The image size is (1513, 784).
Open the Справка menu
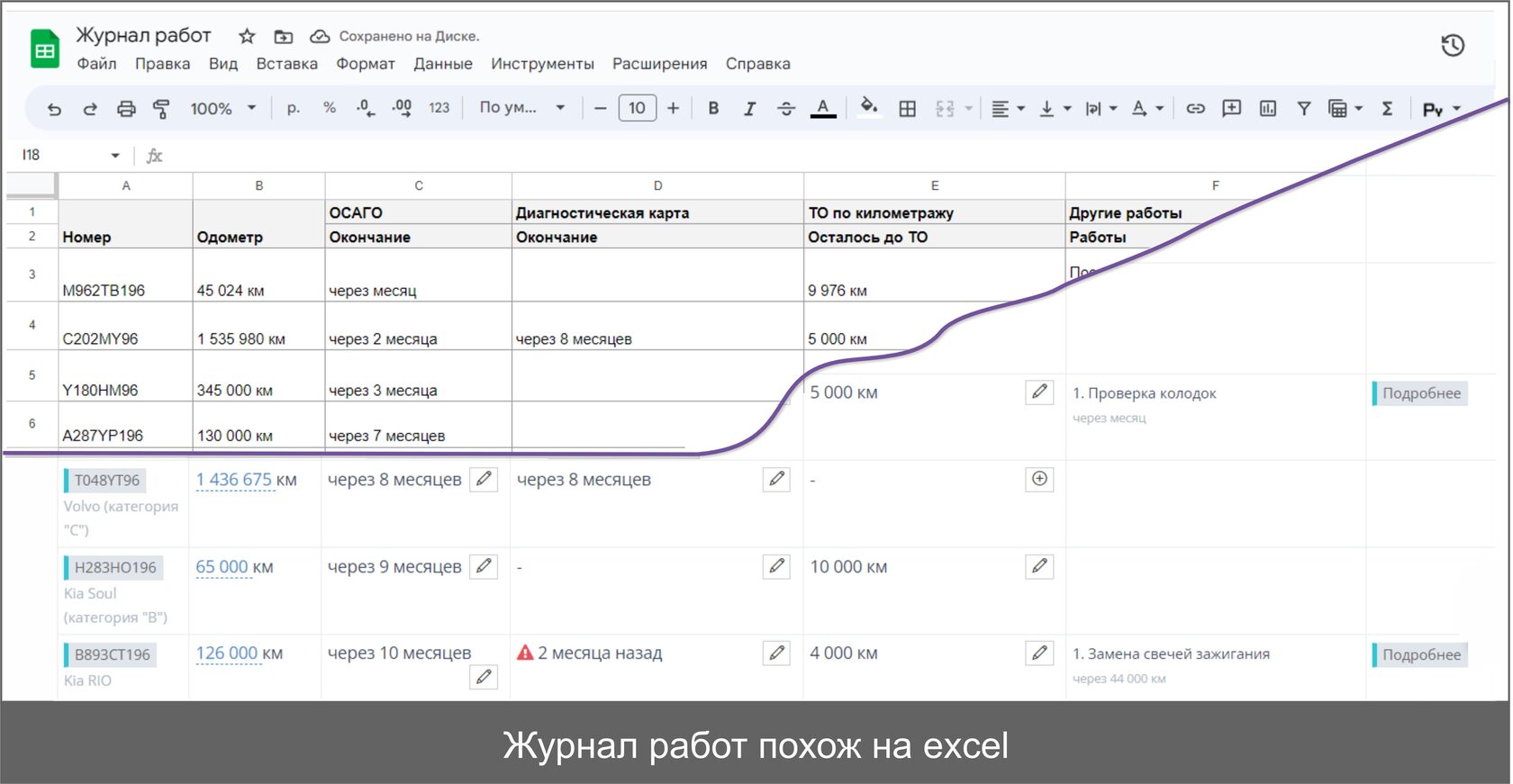[758, 64]
